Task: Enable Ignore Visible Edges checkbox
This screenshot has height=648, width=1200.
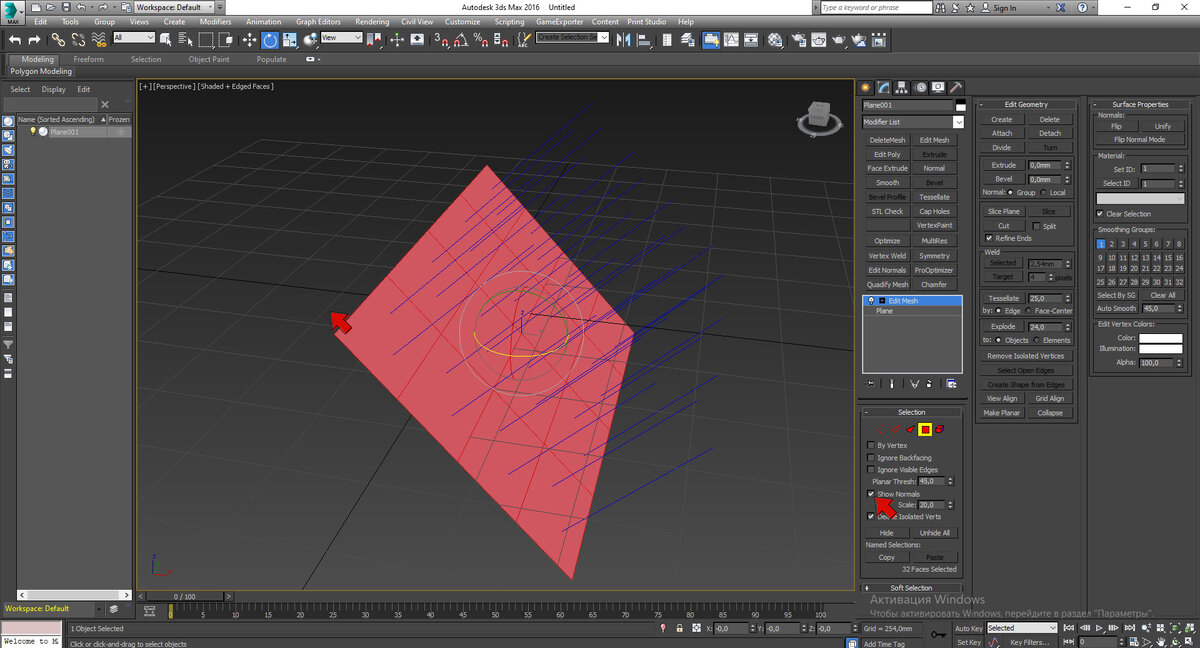Action: (x=871, y=470)
